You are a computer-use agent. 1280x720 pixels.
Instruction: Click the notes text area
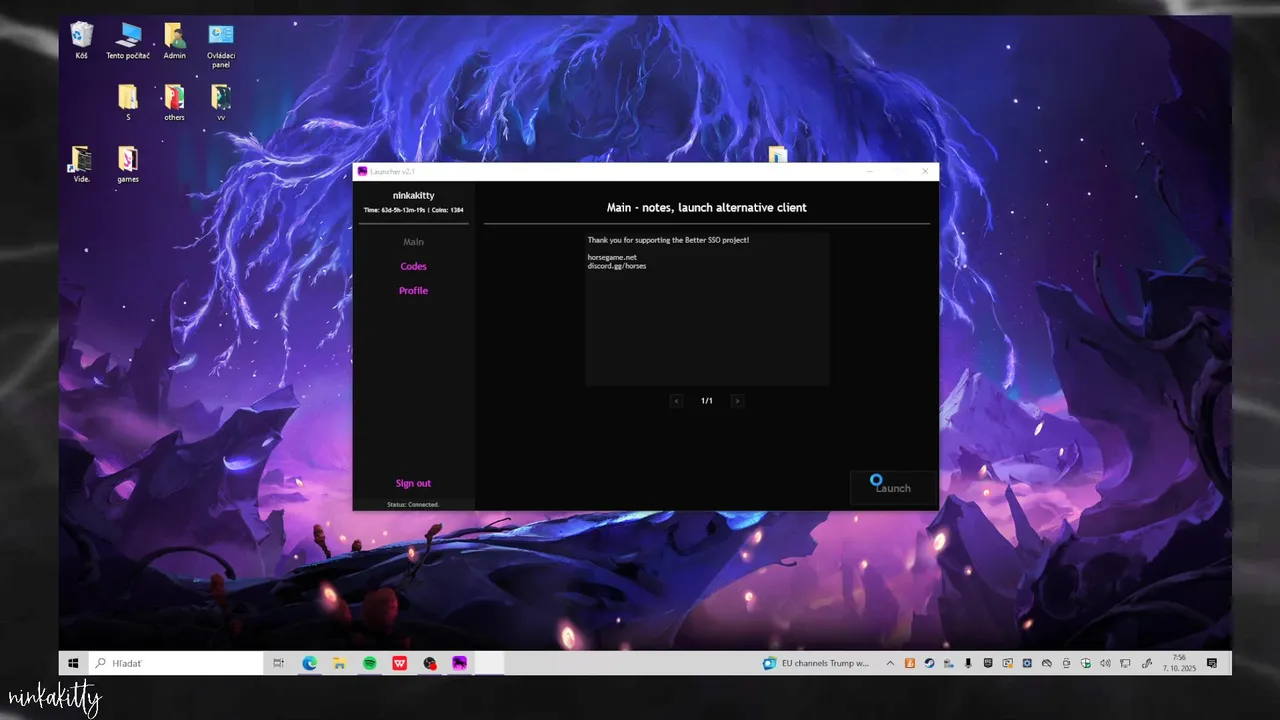[x=707, y=309]
